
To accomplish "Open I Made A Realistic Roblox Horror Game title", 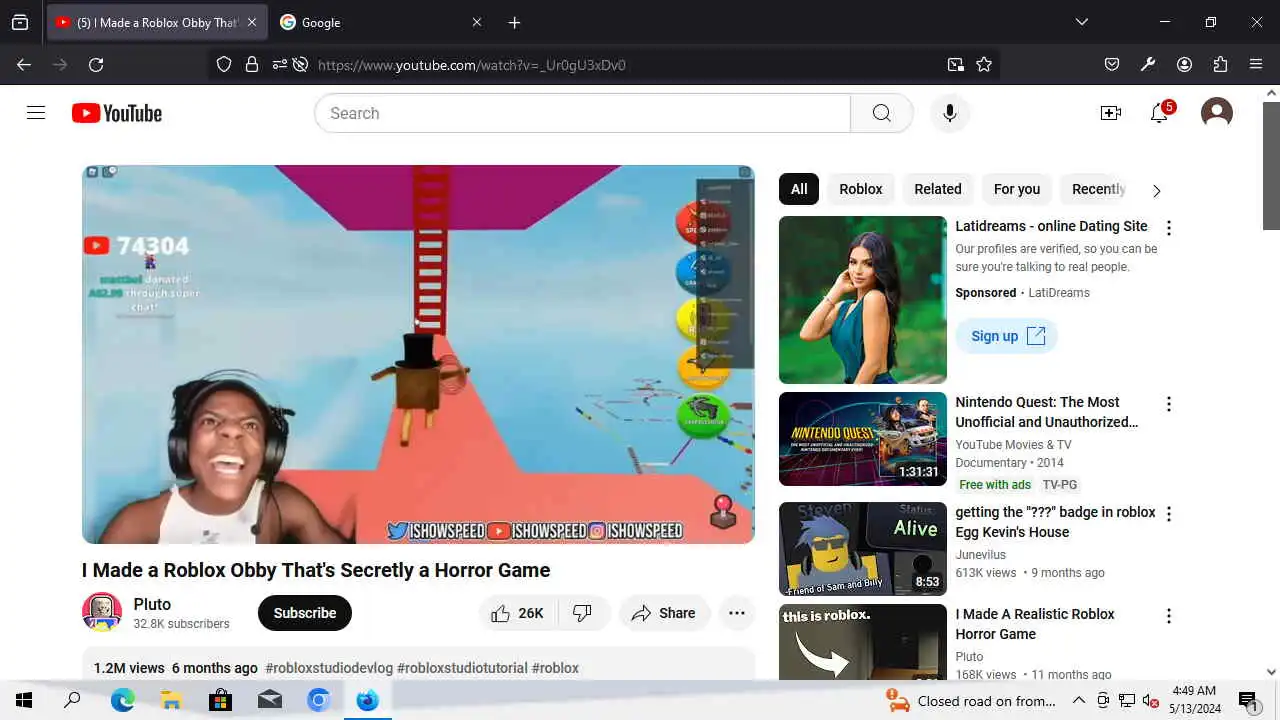I will (1035, 624).
